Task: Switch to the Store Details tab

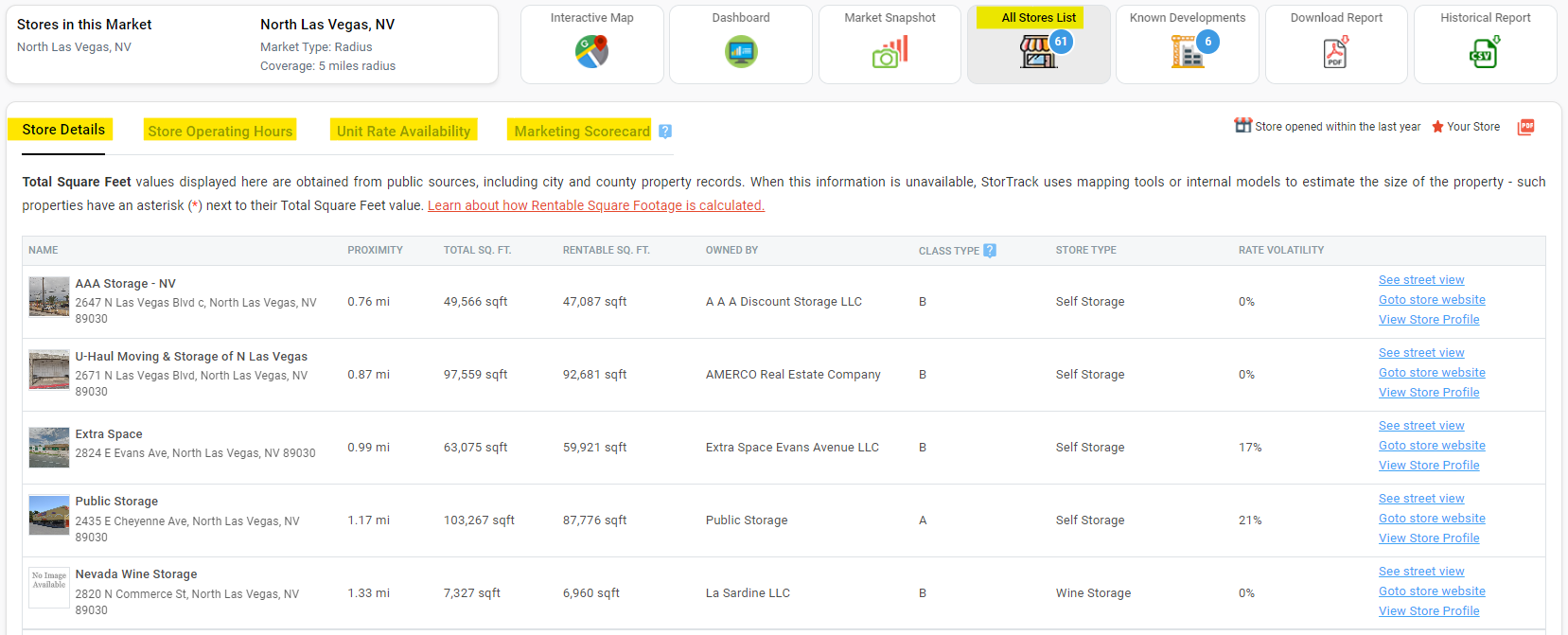Action: [x=63, y=130]
